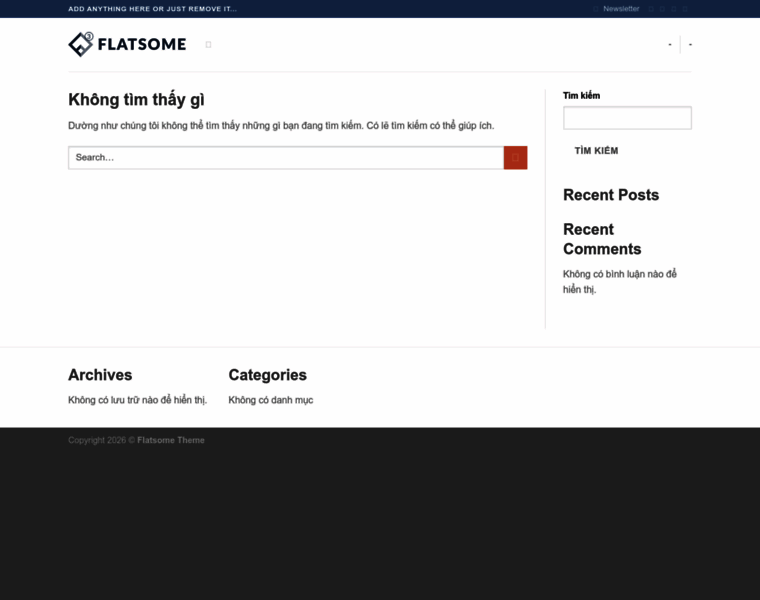Click last social icon in top bar
This screenshot has height=600, width=760.
(x=685, y=8)
